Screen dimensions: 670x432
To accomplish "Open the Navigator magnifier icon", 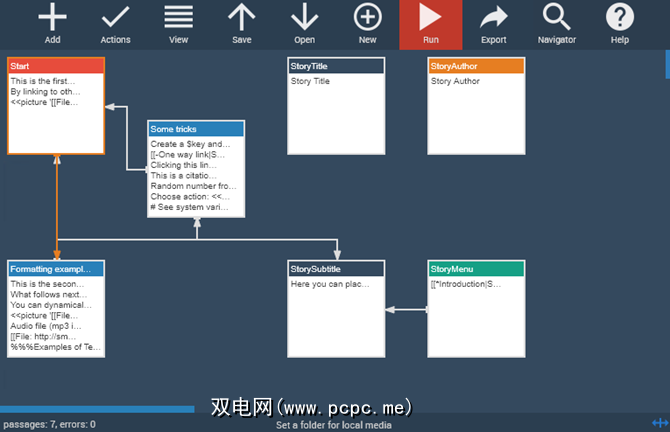I will tap(556, 18).
